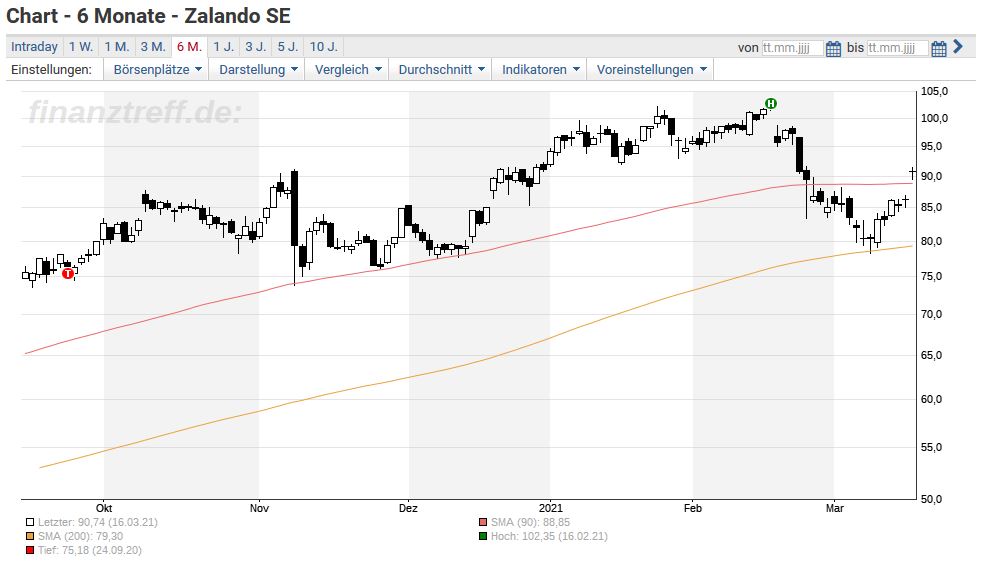The image size is (984, 563).
Task: Click the 'Feb' x-axis month label
Action: point(693,508)
